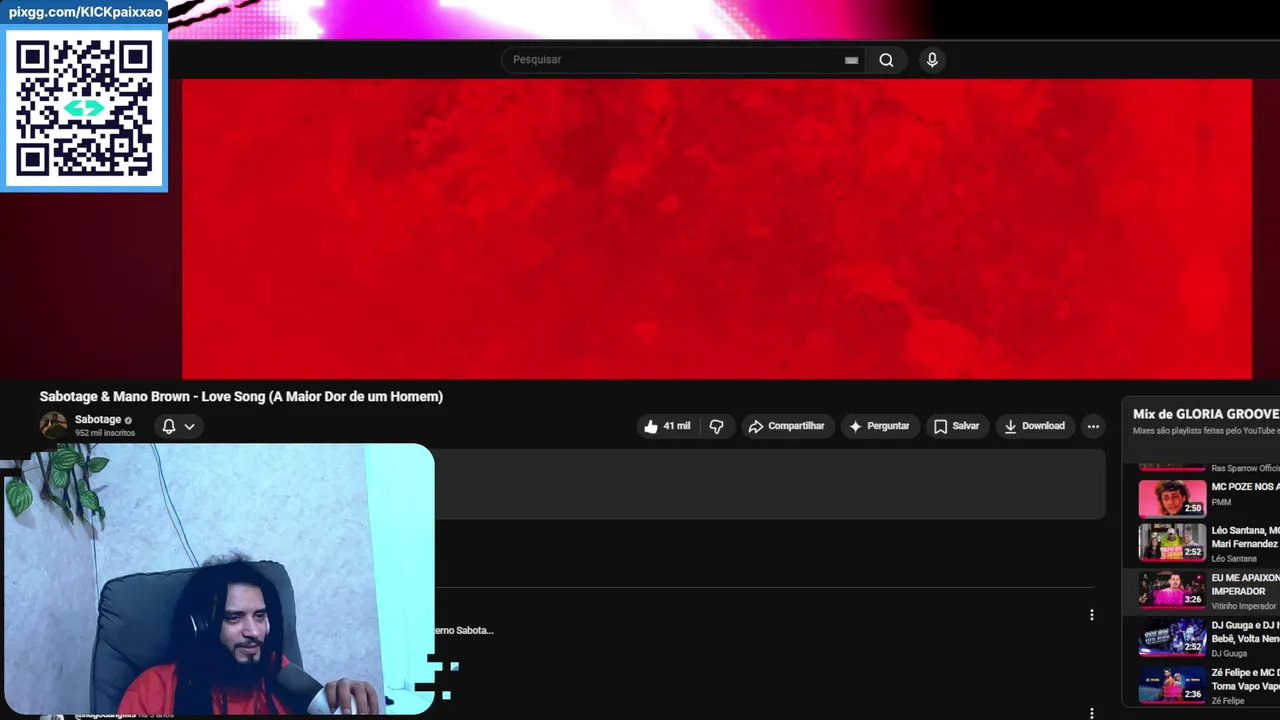Open Sabotage channel avatar

pyautogui.click(x=53, y=426)
